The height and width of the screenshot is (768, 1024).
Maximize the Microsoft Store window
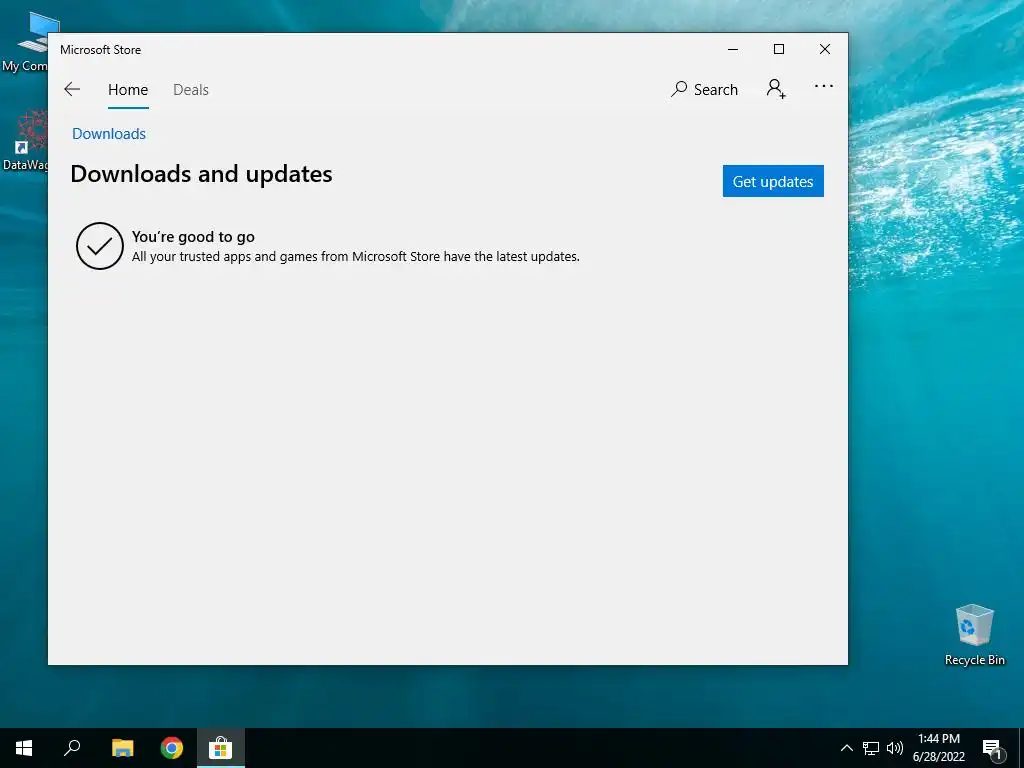(x=778, y=50)
